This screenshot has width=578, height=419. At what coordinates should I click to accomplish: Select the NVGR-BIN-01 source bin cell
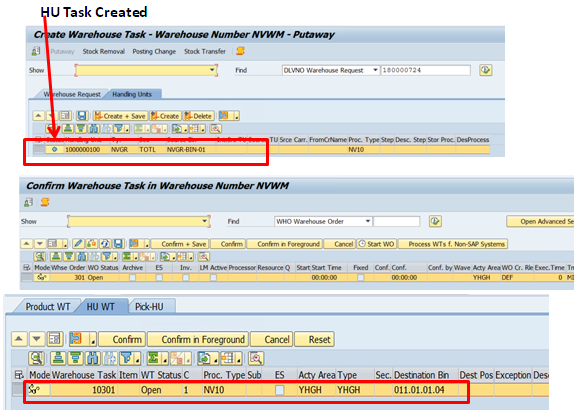coord(190,150)
